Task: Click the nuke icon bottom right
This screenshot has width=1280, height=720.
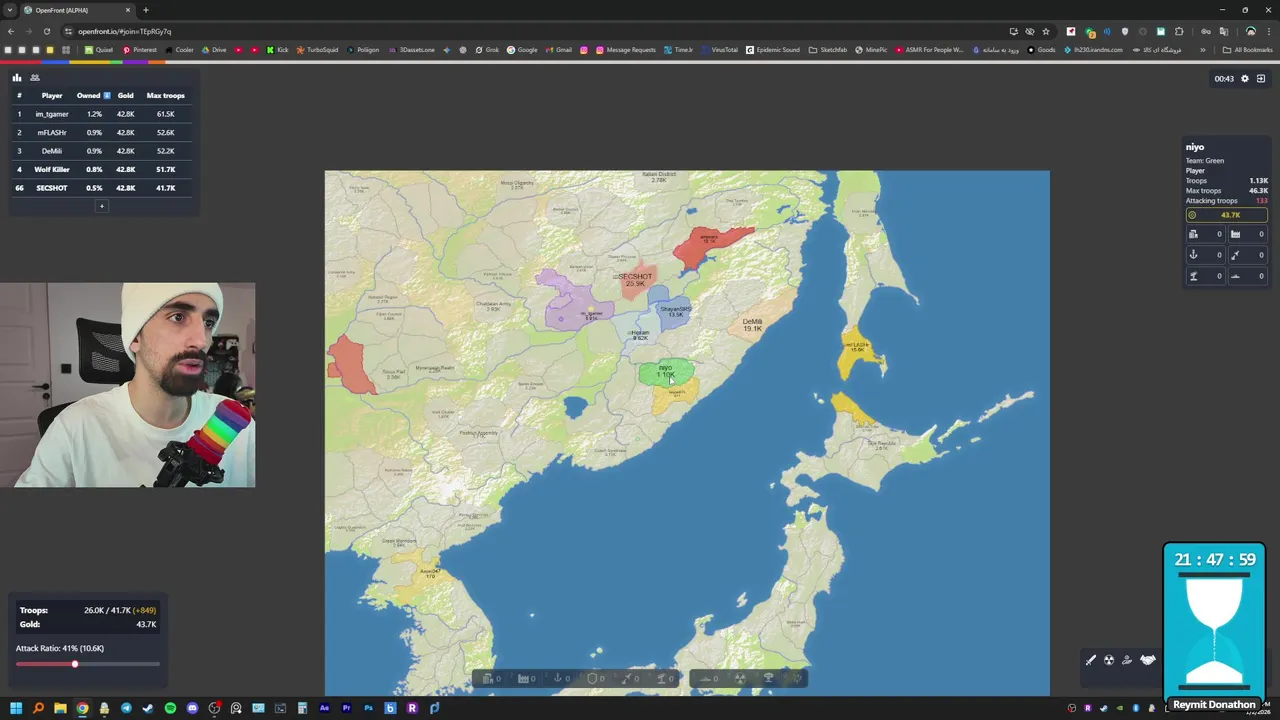Action: (x=1109, y=660)
